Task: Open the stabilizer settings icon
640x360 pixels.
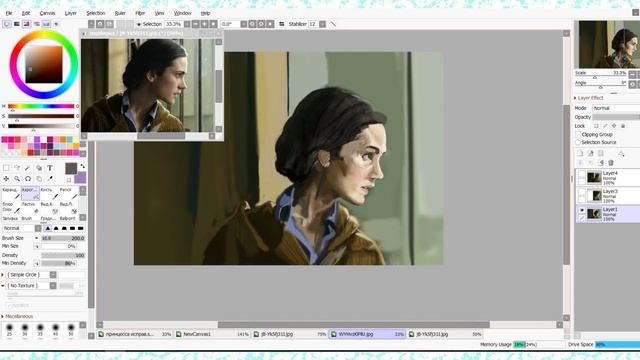Action: click(x=282, y=24)
